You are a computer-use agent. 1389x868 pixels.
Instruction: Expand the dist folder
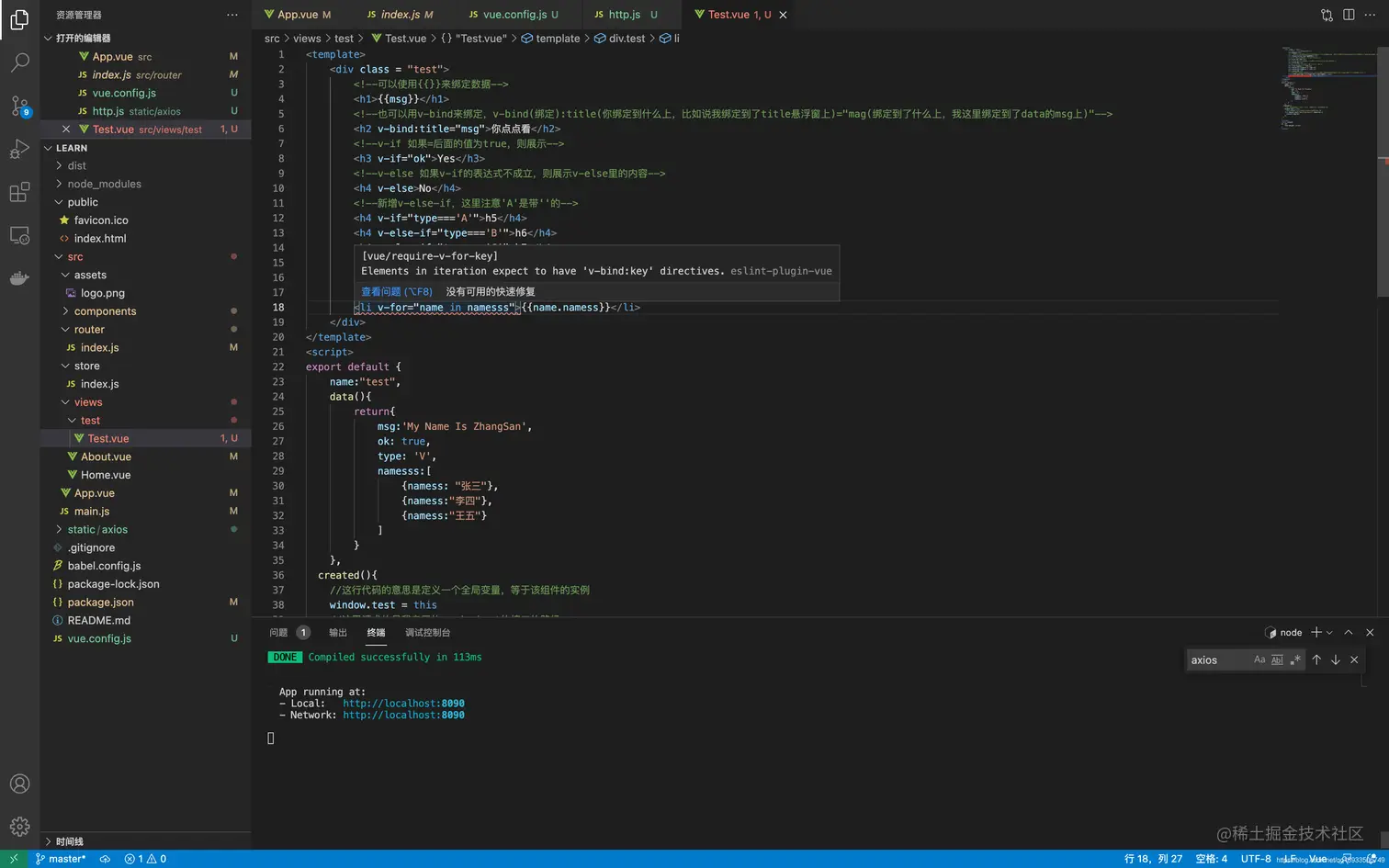tap(146, 166)
